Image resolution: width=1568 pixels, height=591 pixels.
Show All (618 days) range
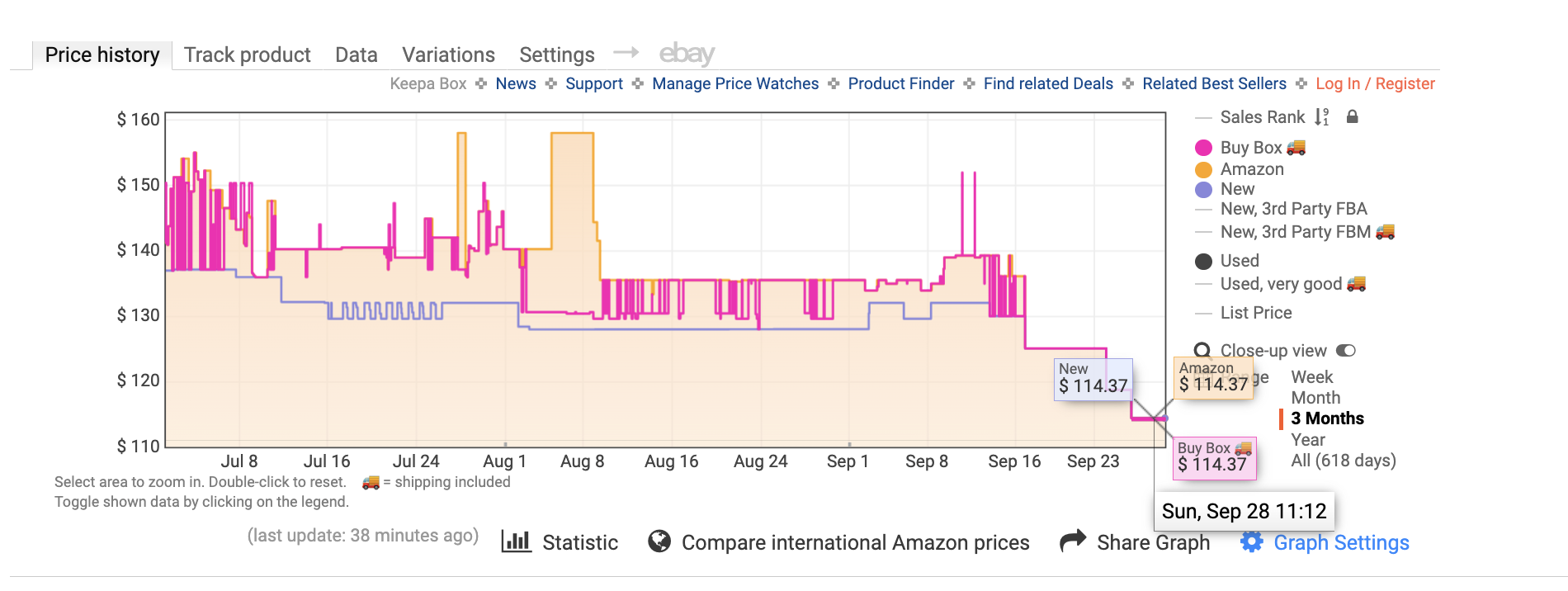[x=1344, y=461]
